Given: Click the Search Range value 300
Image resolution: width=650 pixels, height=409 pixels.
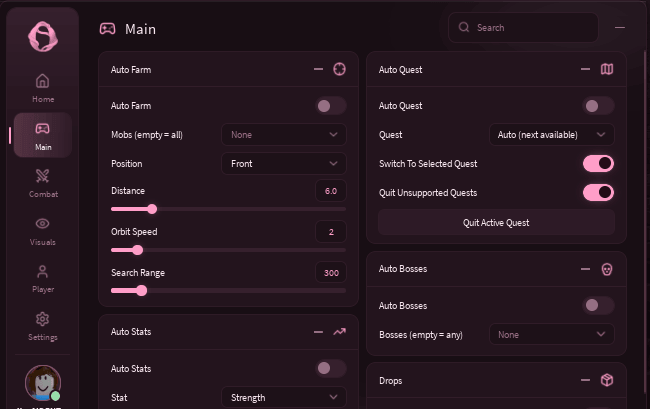Looking at the screenshot, I should click(x=331, y=273).
